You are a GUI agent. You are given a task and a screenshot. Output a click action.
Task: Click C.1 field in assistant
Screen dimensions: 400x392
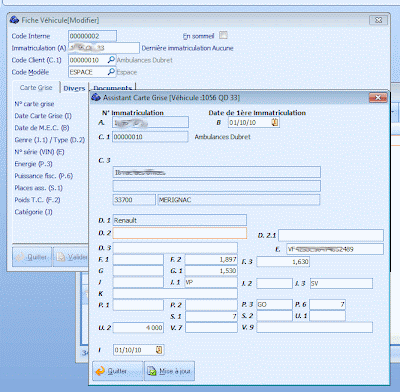[150, 137]
